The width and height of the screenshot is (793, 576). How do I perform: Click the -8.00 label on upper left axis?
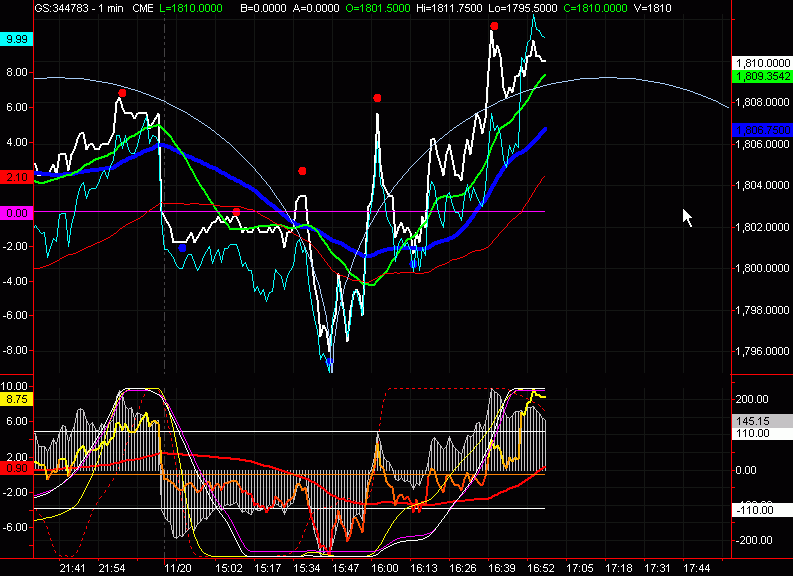pyautogui.click(x=15, y=350)
